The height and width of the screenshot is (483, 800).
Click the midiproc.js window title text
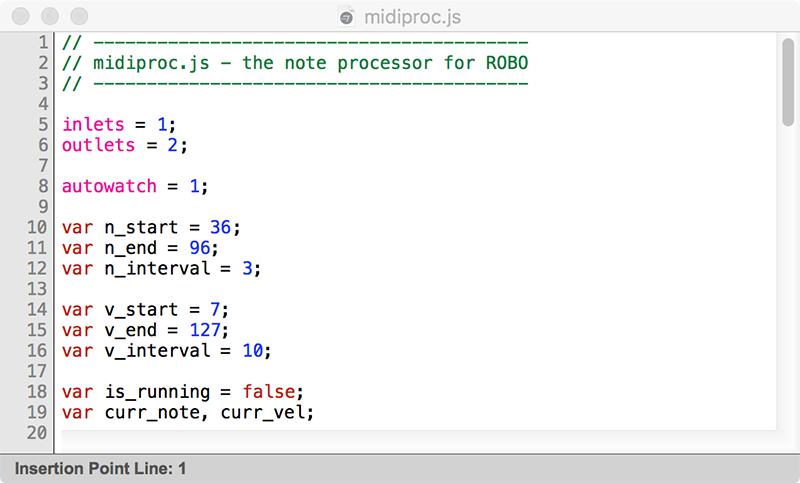coord(412,17)
